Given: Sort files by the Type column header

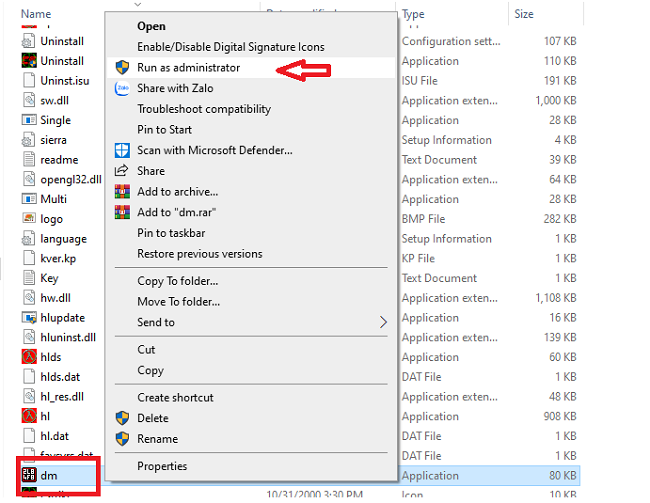Looking at the screenshot, I should click(413, 14).
